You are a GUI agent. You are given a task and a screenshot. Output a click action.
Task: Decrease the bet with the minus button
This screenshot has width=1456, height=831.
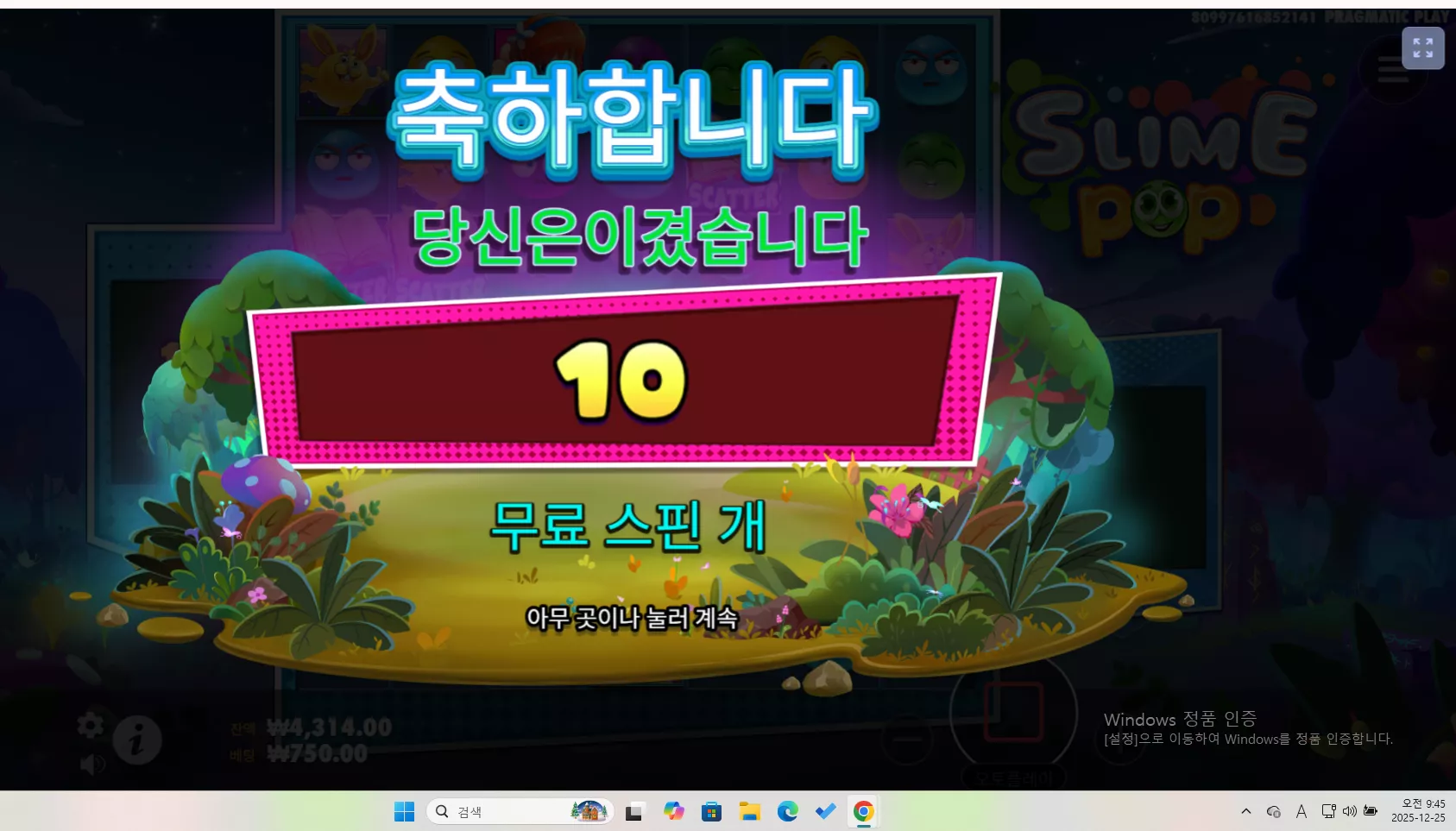point(907,740)
